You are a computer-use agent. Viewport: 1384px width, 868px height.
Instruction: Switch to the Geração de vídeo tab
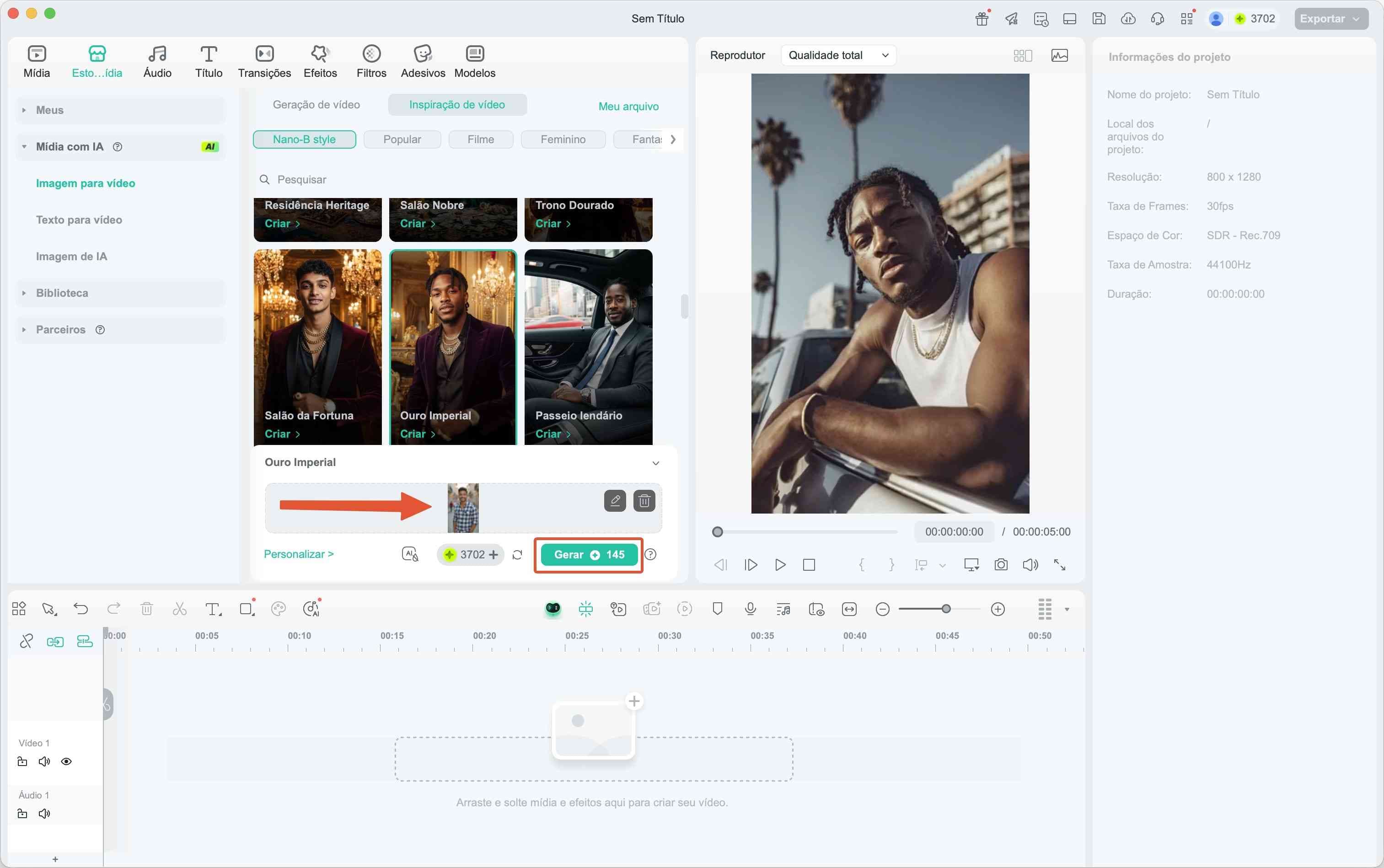pos(316,104)
